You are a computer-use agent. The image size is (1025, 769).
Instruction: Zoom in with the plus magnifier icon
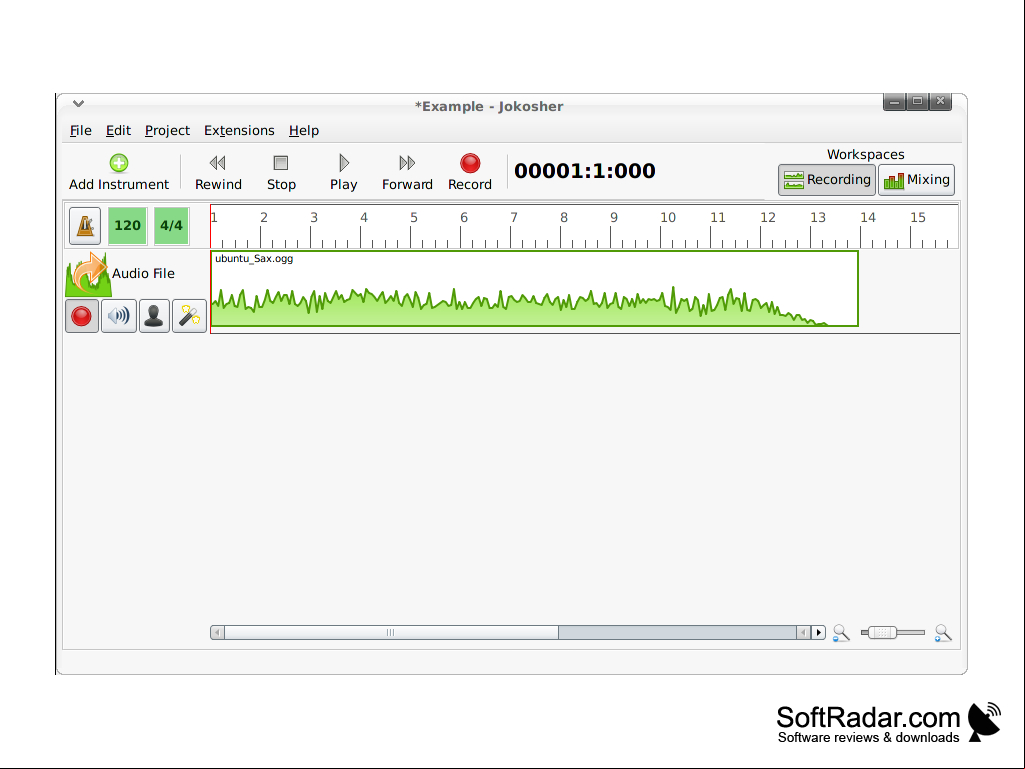pos(943,633)
